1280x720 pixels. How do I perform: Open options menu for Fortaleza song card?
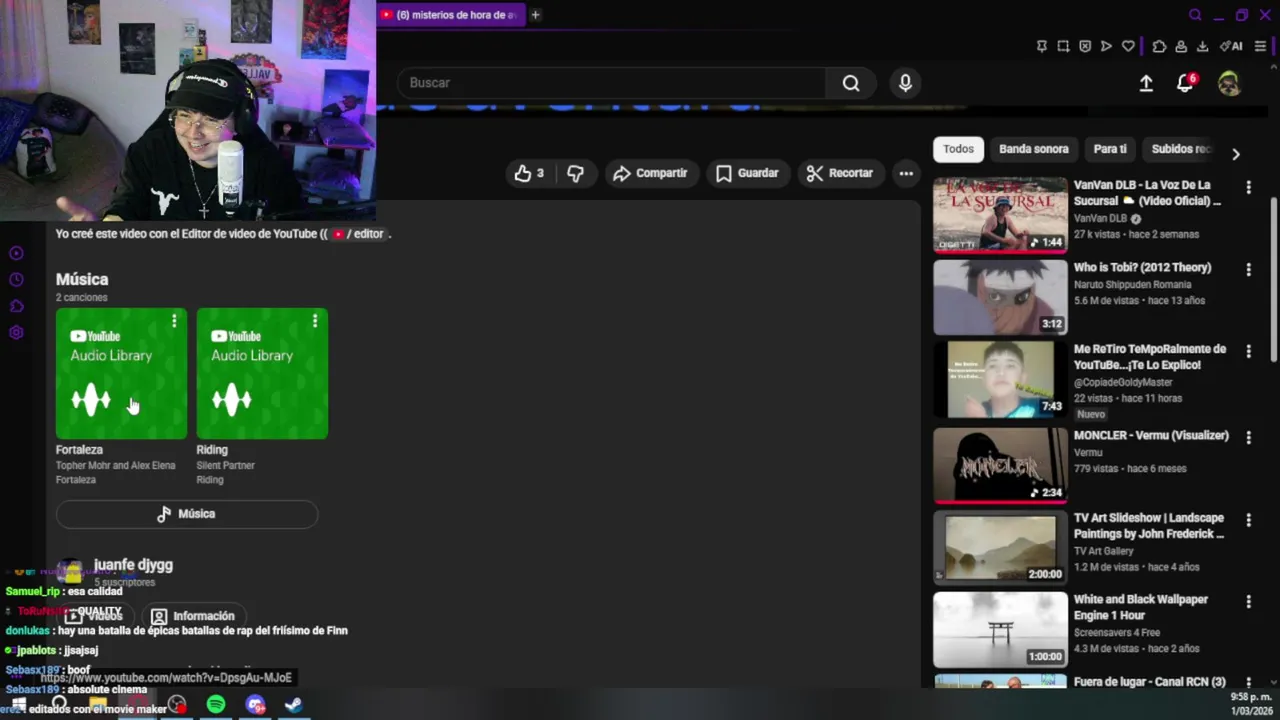pyautogui.click(x=174, y=321)
